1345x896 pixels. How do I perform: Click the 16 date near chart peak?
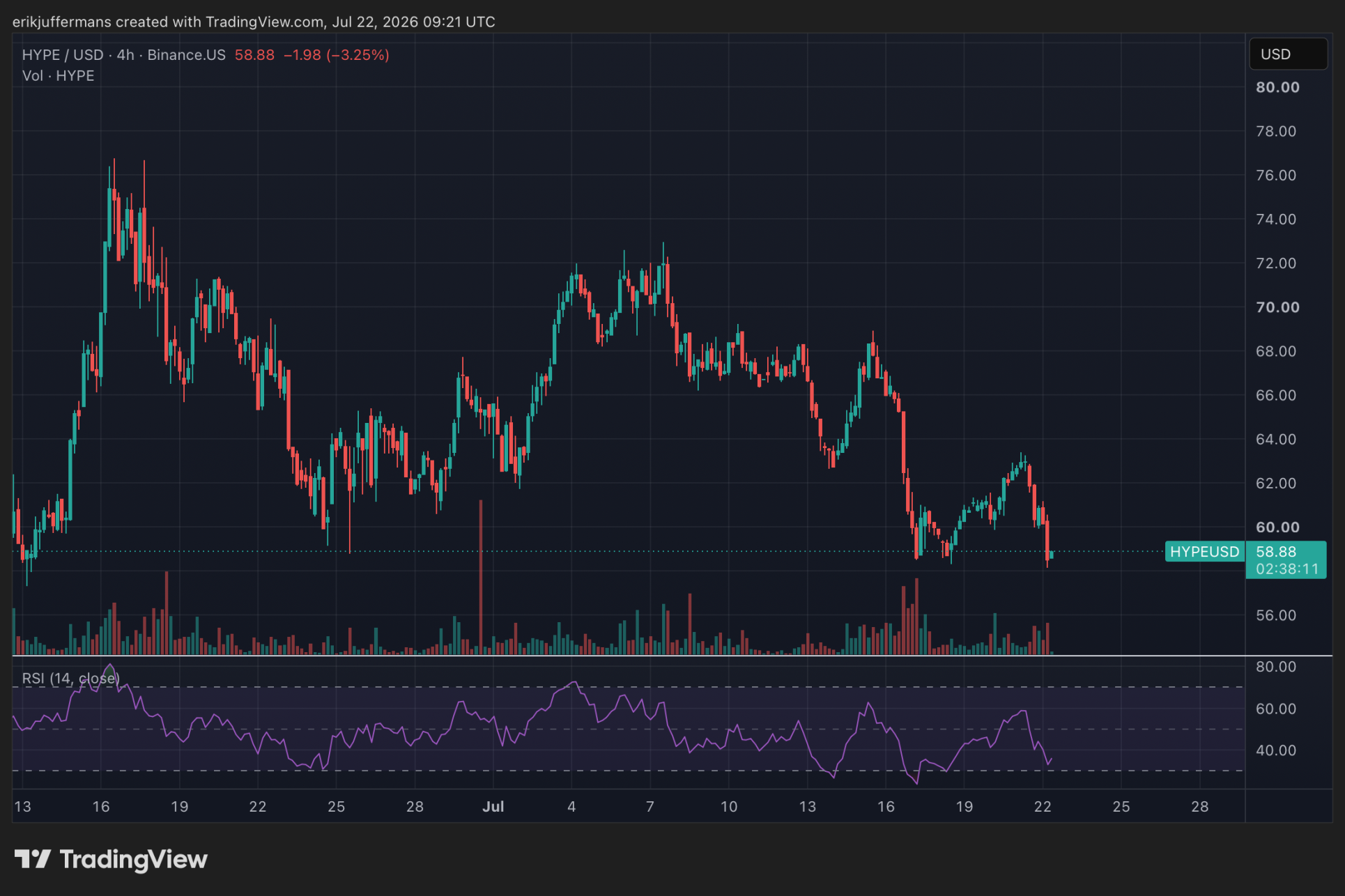tap(101, 806)
